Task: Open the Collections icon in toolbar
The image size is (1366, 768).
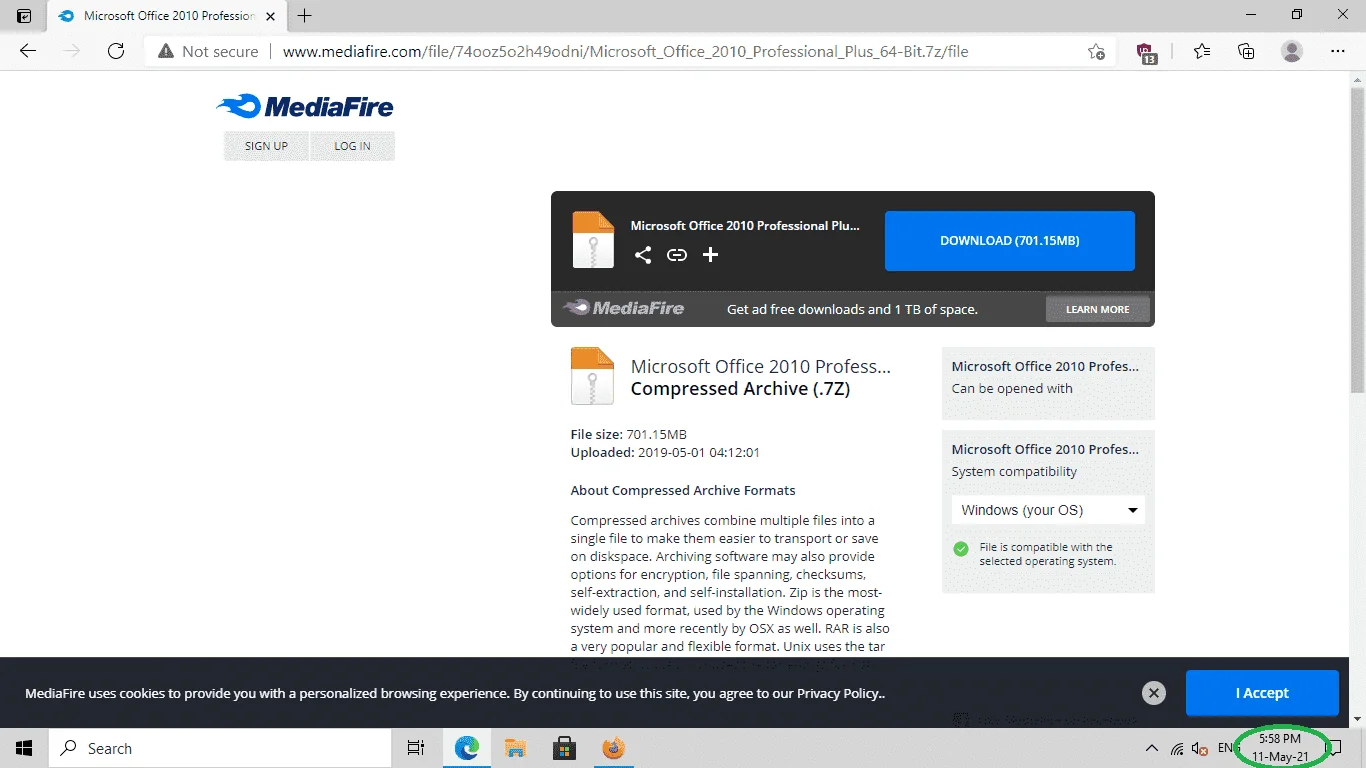Action: coord(1246,51)
